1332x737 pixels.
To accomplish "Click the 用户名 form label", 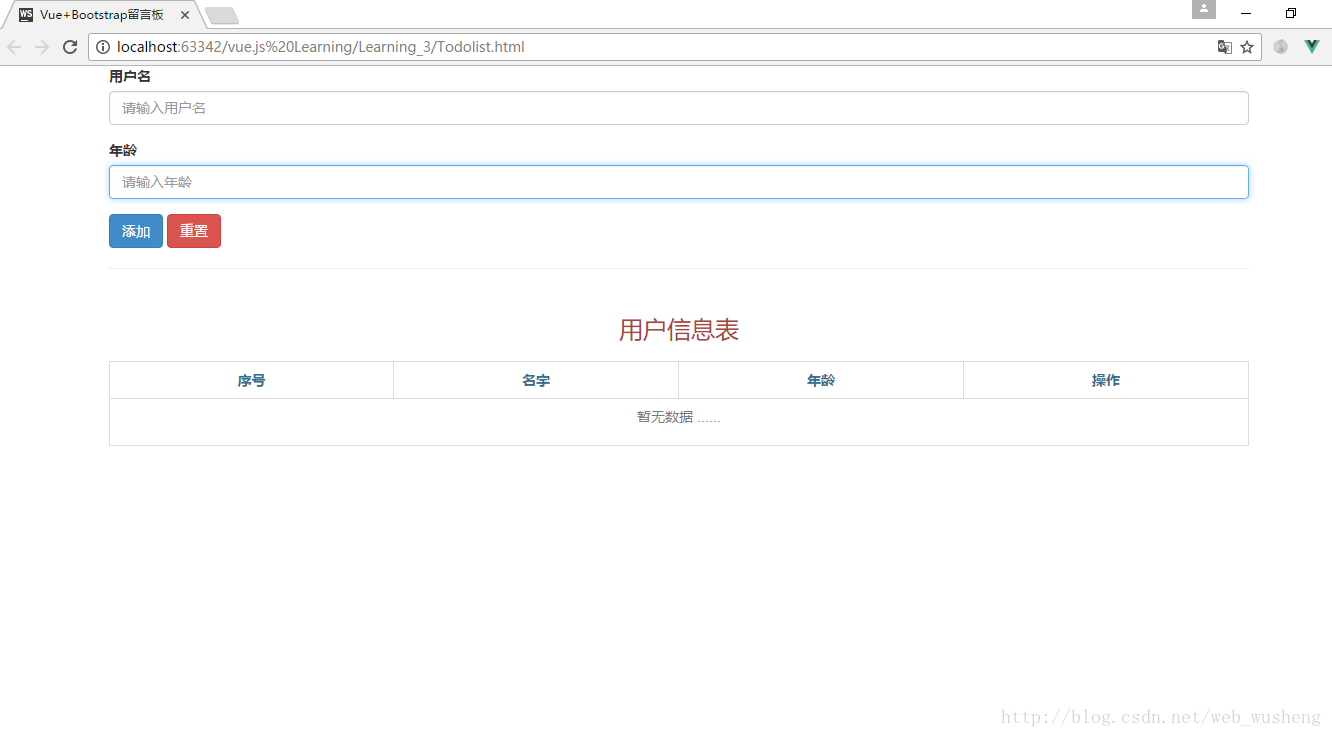I will 130,76.
